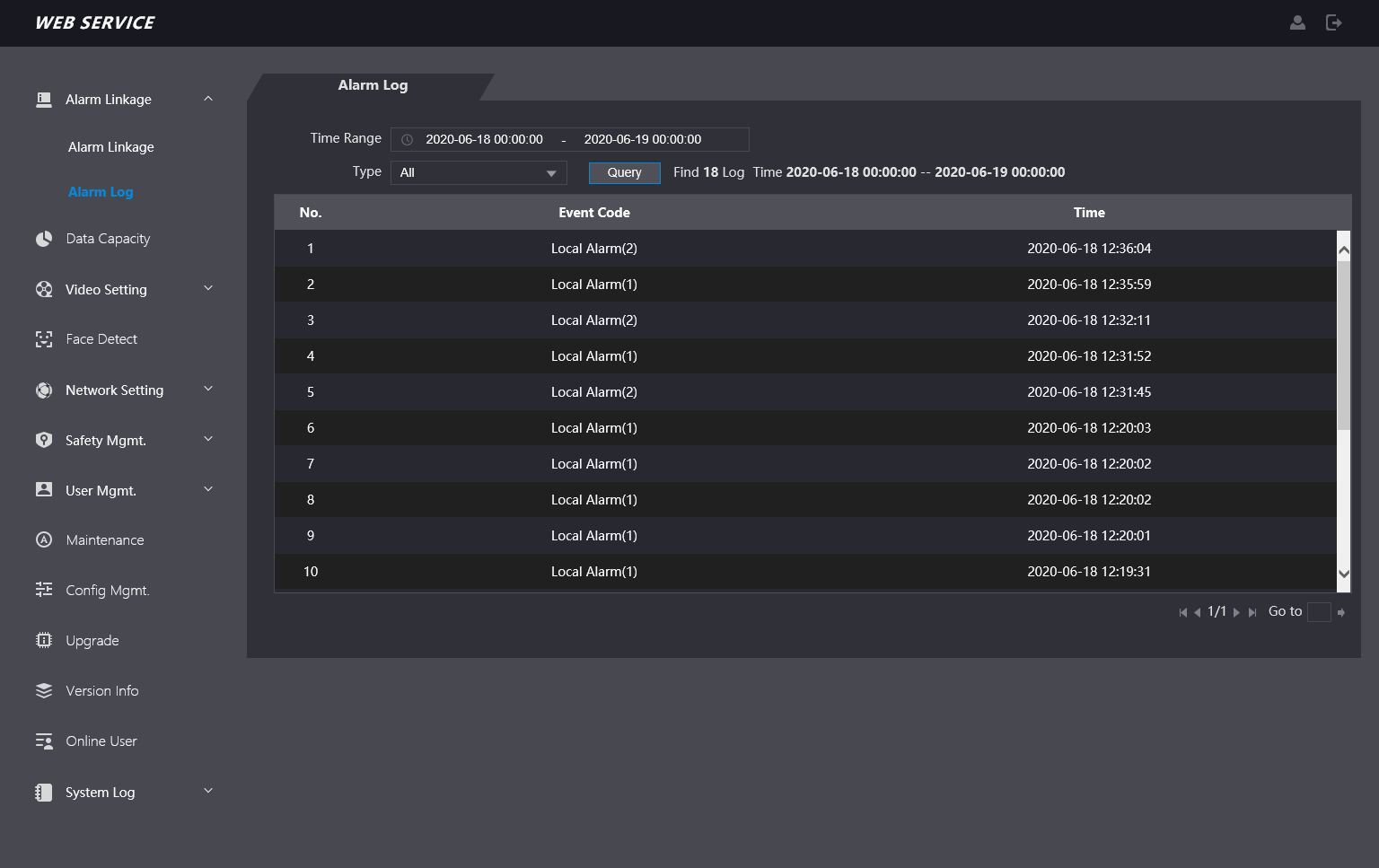This screenshot has height=868, width=1379.
Task: Select the Alarm Linkage sub-item
Action: tap(110, 147)
